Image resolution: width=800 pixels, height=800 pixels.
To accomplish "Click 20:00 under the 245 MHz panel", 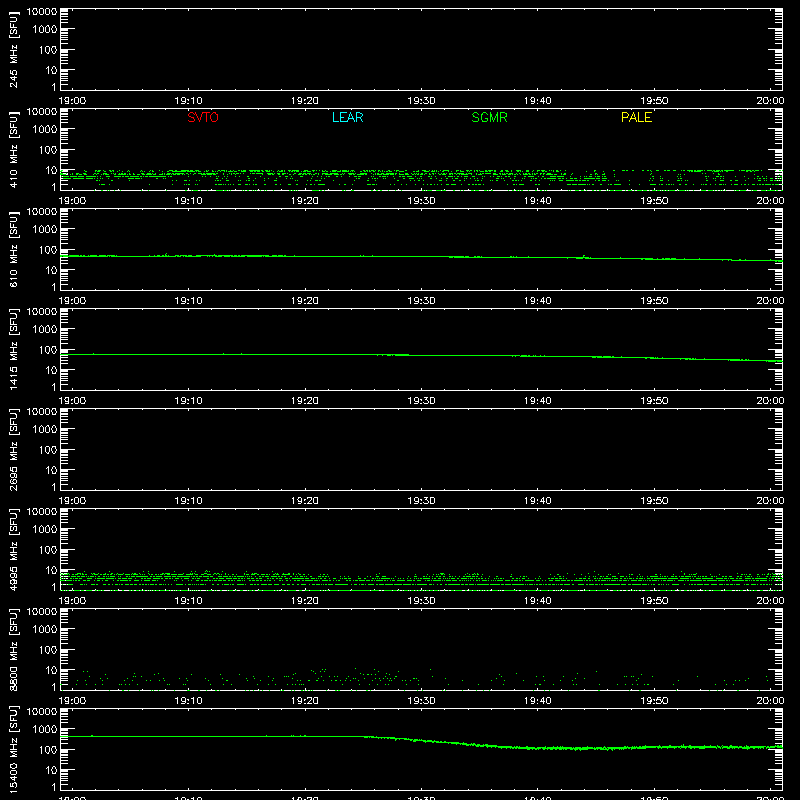I will coord(770,101).
